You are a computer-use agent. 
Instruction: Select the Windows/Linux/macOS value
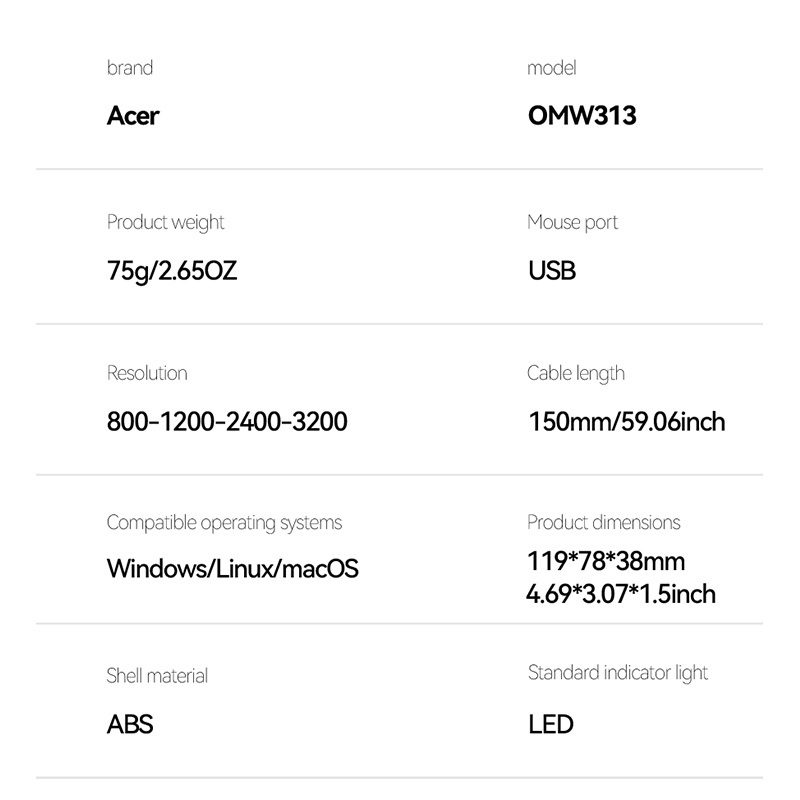(233, 568)
